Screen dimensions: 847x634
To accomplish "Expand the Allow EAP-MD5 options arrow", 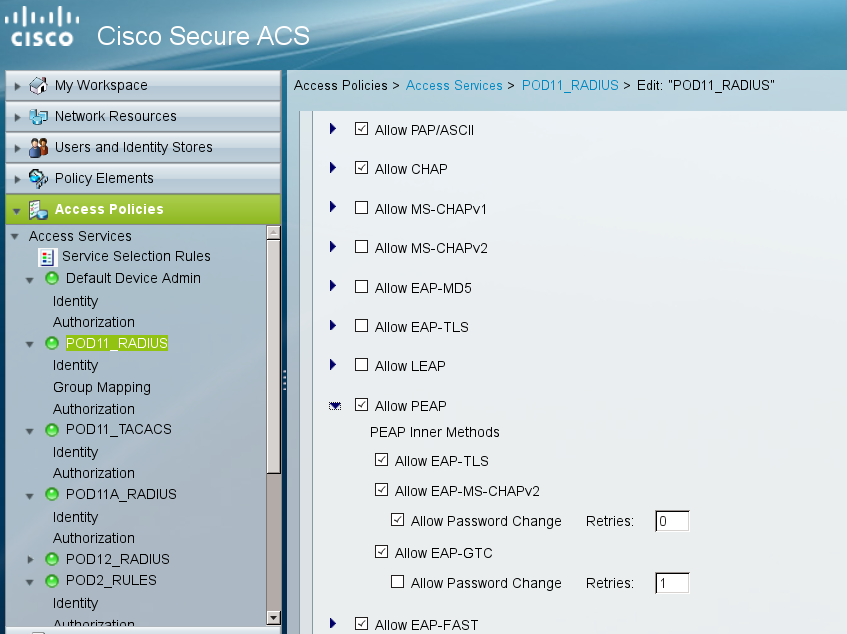I will [x=333, y=286].
